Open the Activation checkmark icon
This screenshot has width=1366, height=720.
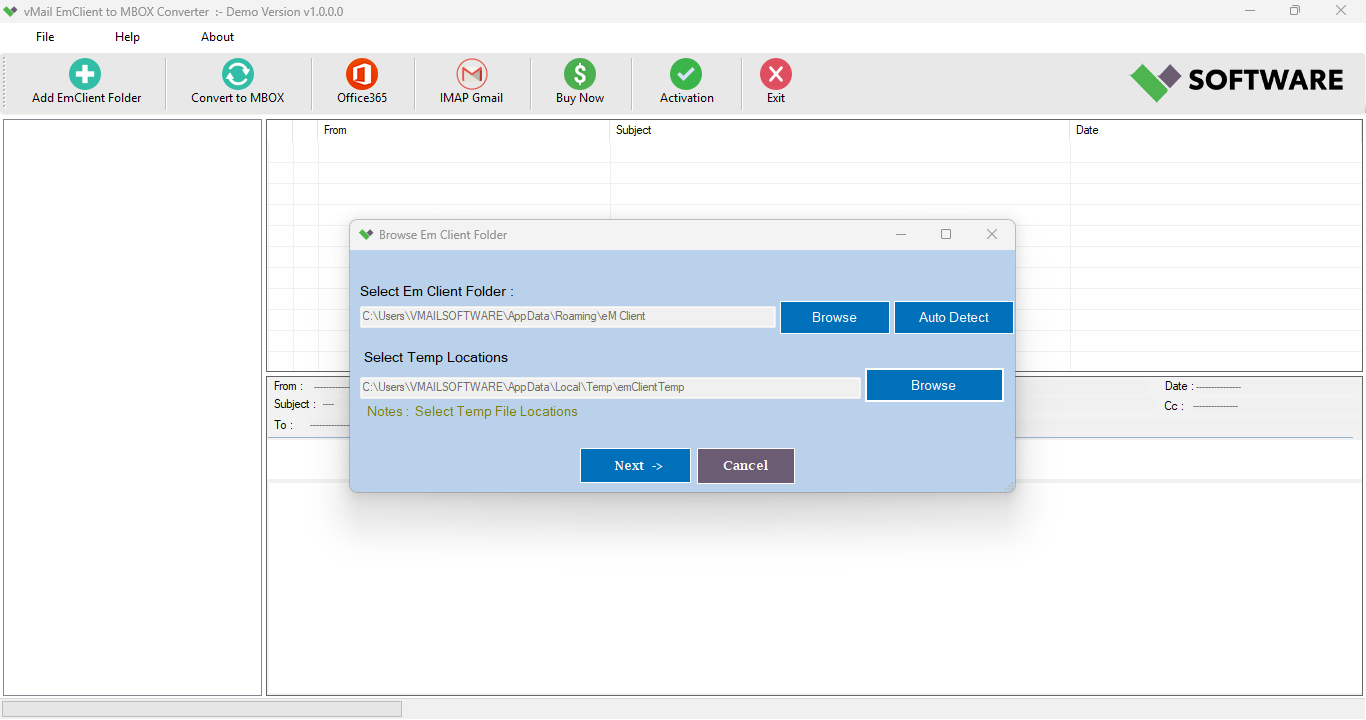click(686, 74)
